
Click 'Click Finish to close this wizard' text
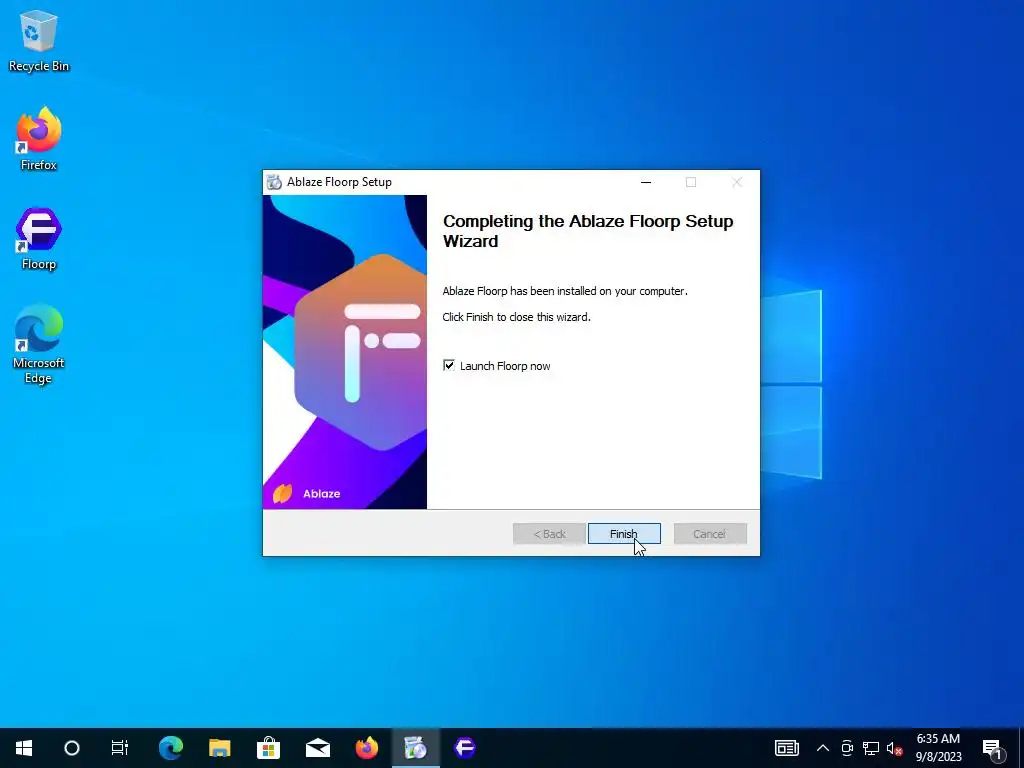[517, 317]
